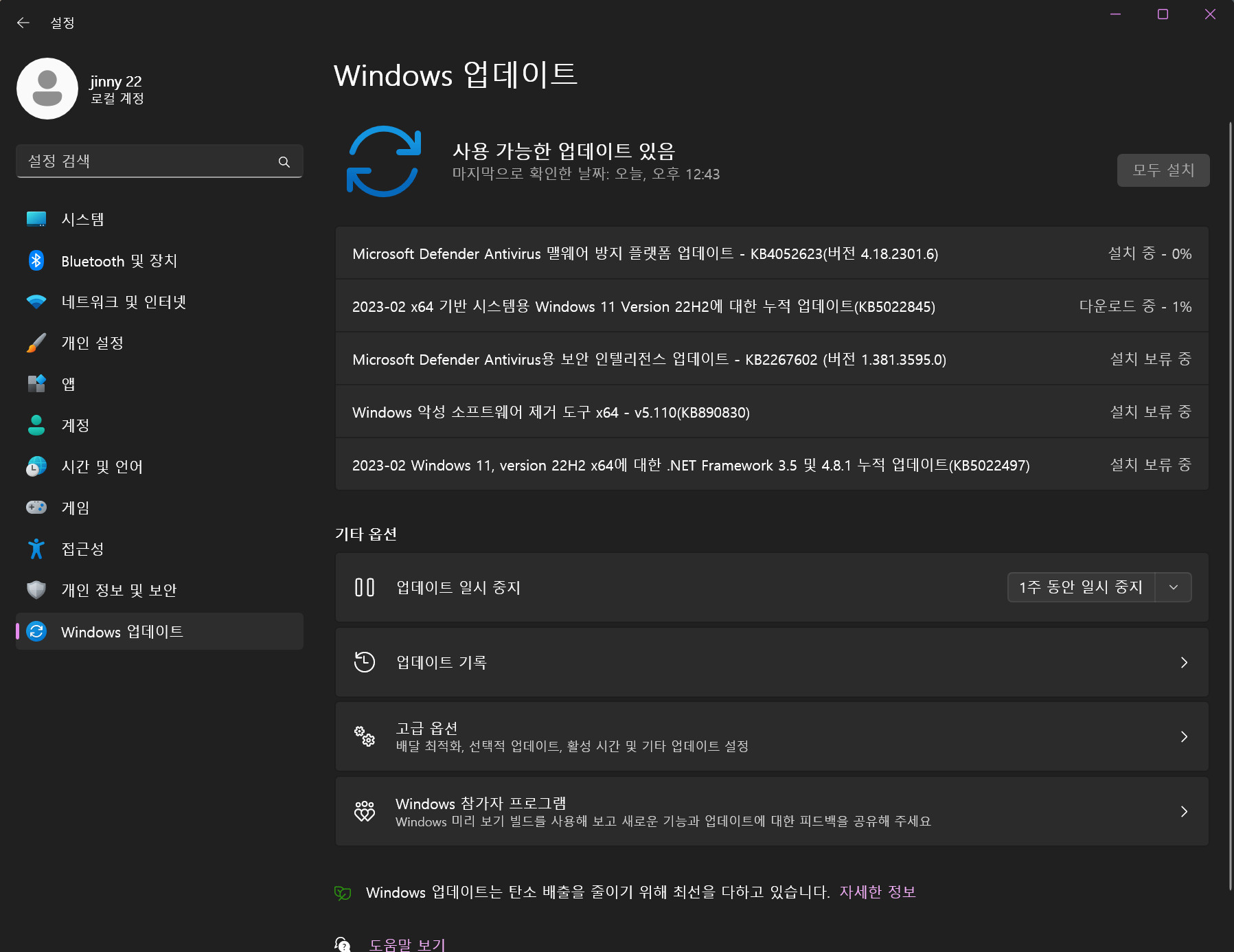Viewport: 1234px width, 952px height.
Task: Click the gears icon beside 고급 옵션
Action: click(365, 736)
